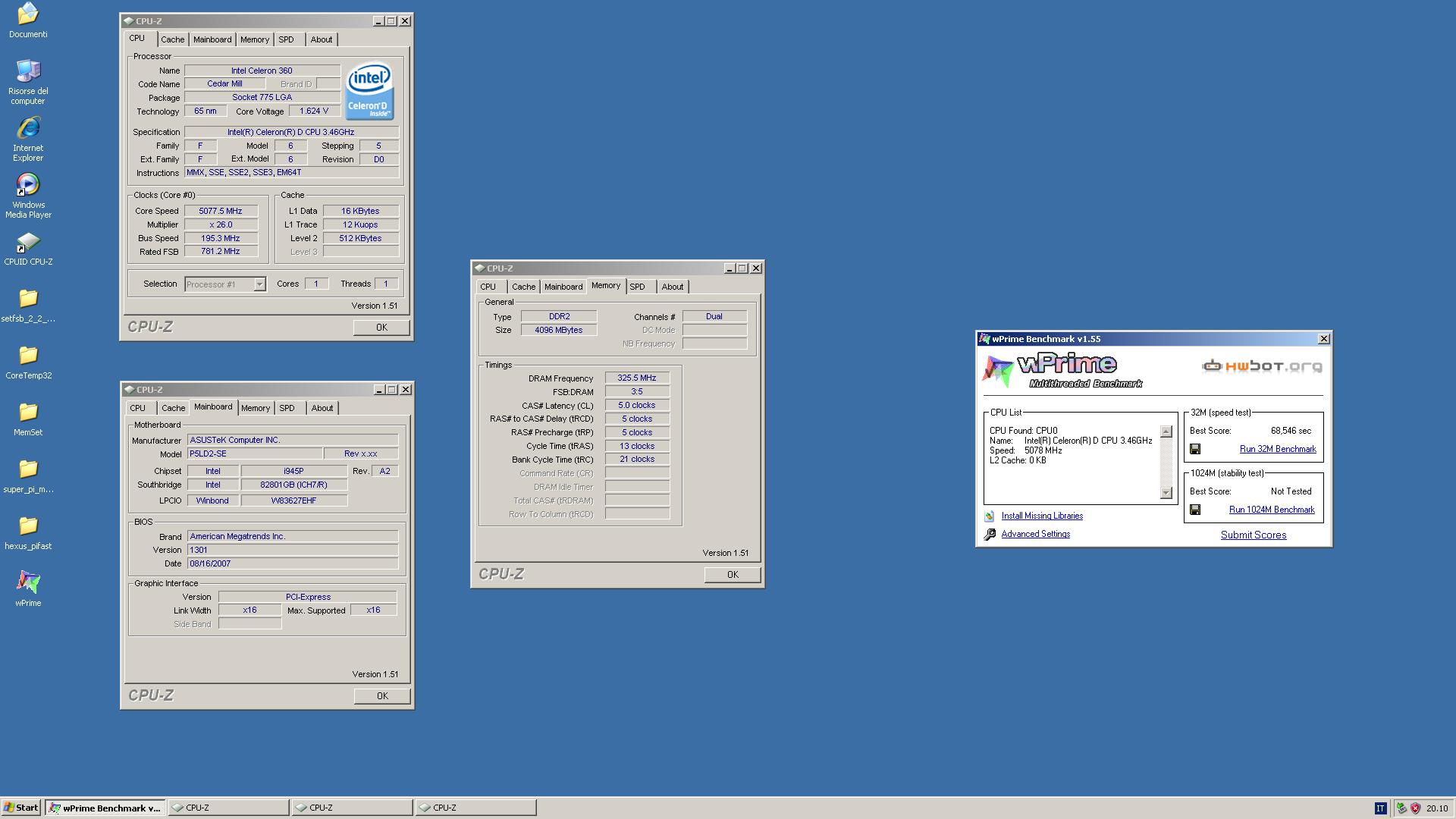Click Submit Scores link
This screenshot has height=819, width=1456.
pyautogui.click(x=1254, y=535)
